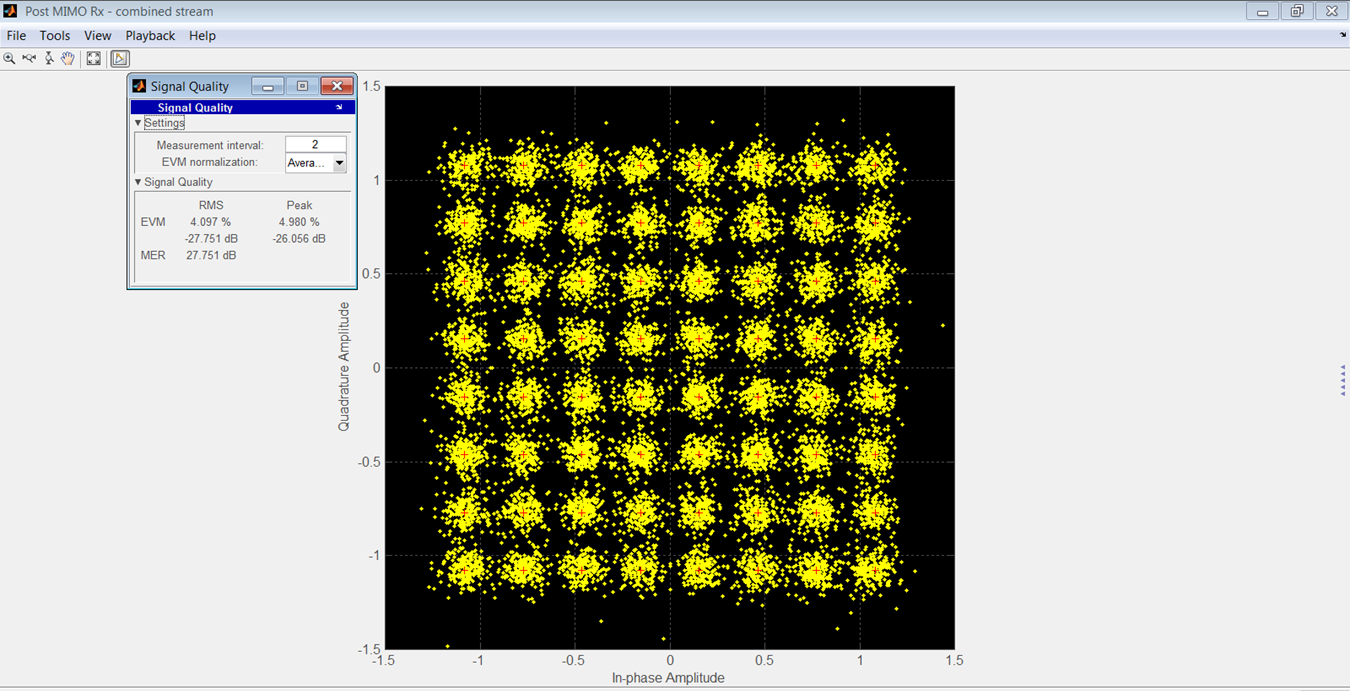Open the overflow arrow at menu bar's right end

(x=1341, y=35)
